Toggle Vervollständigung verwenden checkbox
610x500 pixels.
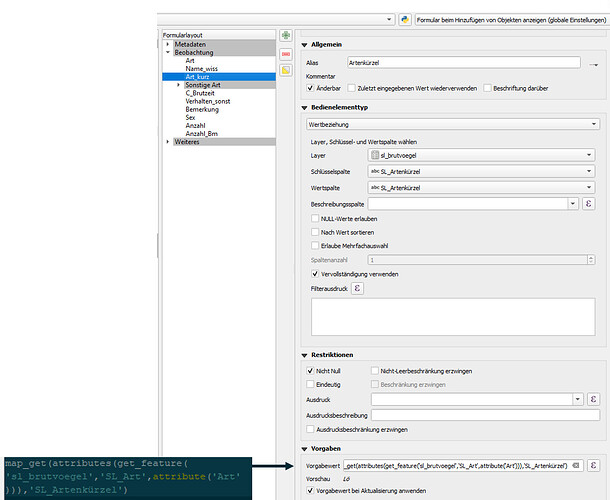coord(315,274)
